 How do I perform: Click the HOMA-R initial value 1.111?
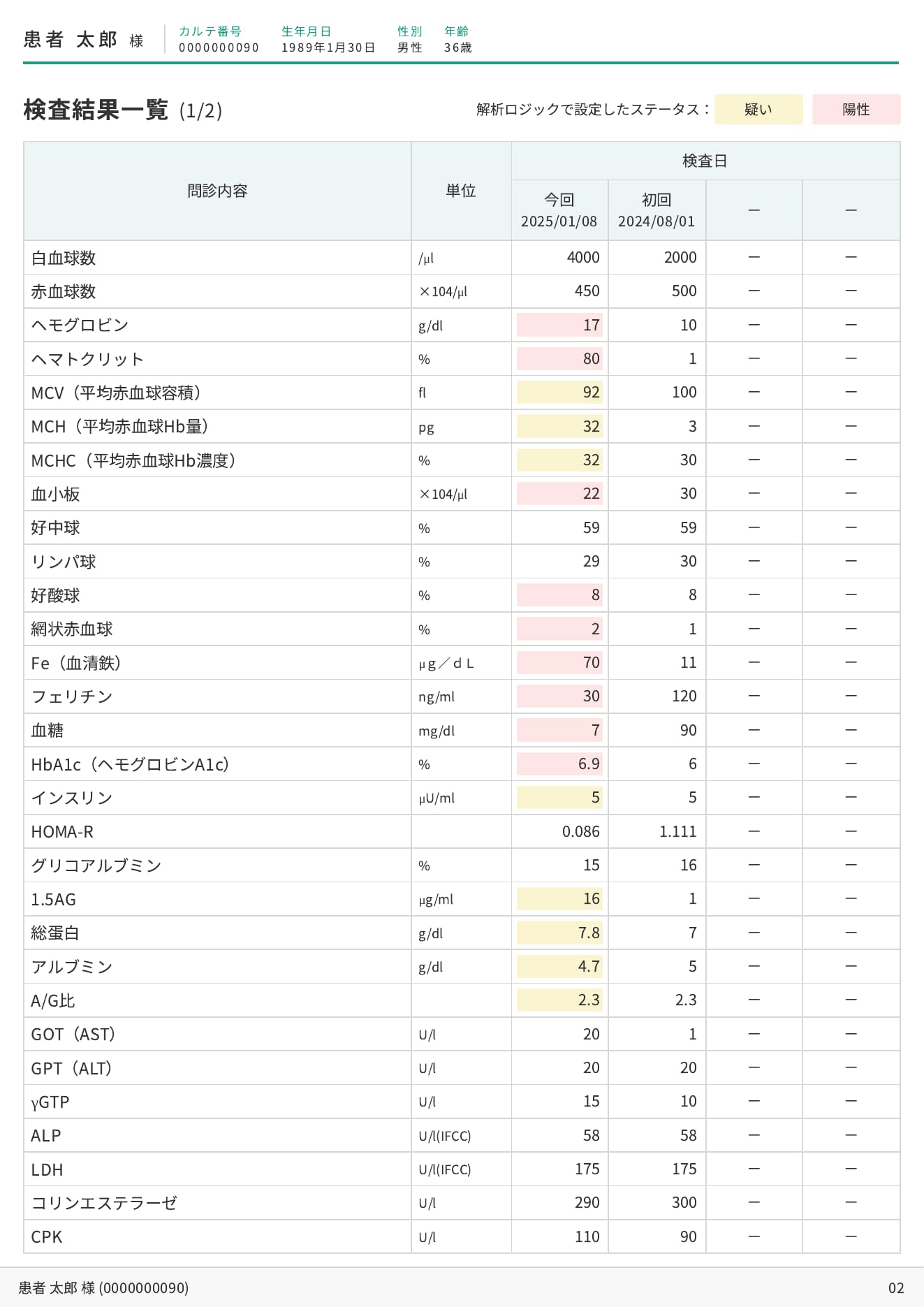click(678, 831)
